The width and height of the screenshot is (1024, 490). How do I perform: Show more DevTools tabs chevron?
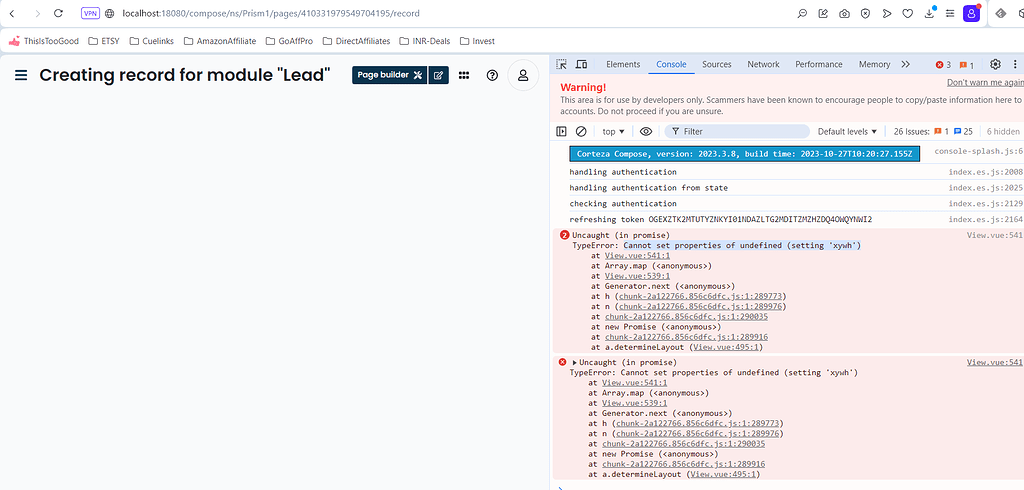[x=905, y=64]
